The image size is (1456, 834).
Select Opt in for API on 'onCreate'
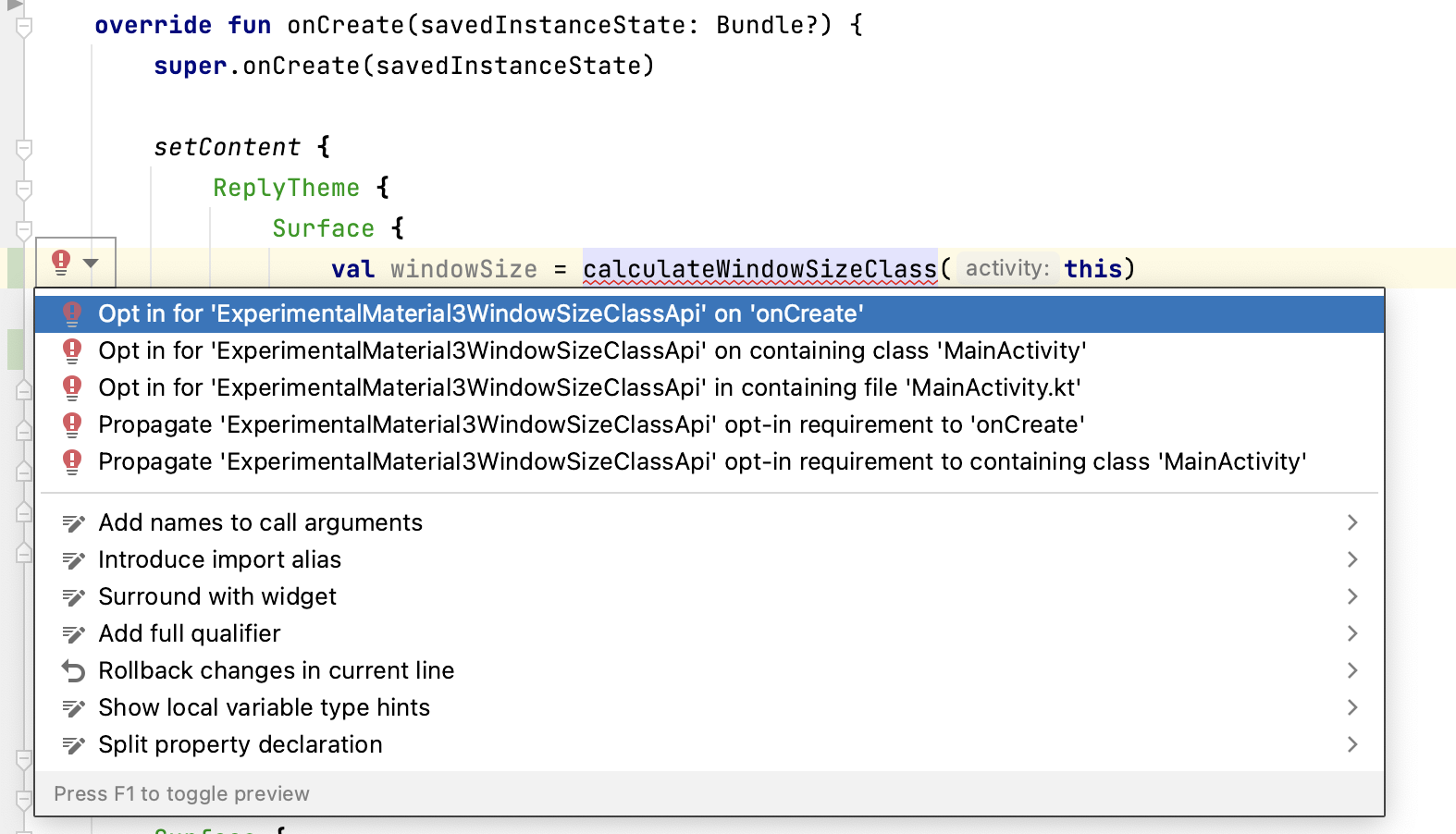[480, 314]
